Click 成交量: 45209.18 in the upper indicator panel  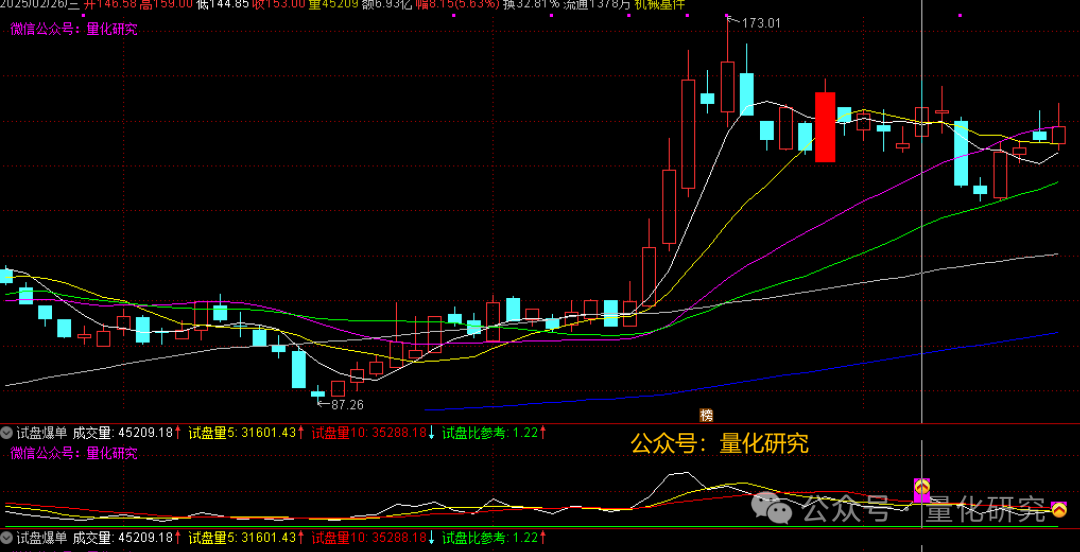point(123,433)
